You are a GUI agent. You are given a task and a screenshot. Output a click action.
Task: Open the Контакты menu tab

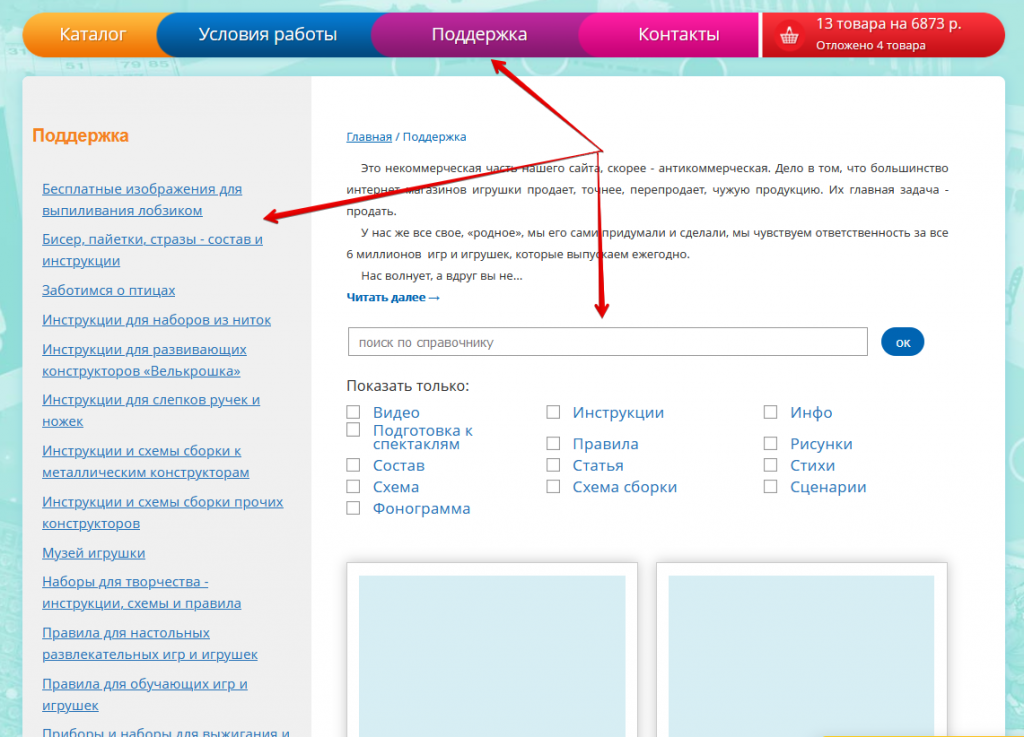click(678, 35)
